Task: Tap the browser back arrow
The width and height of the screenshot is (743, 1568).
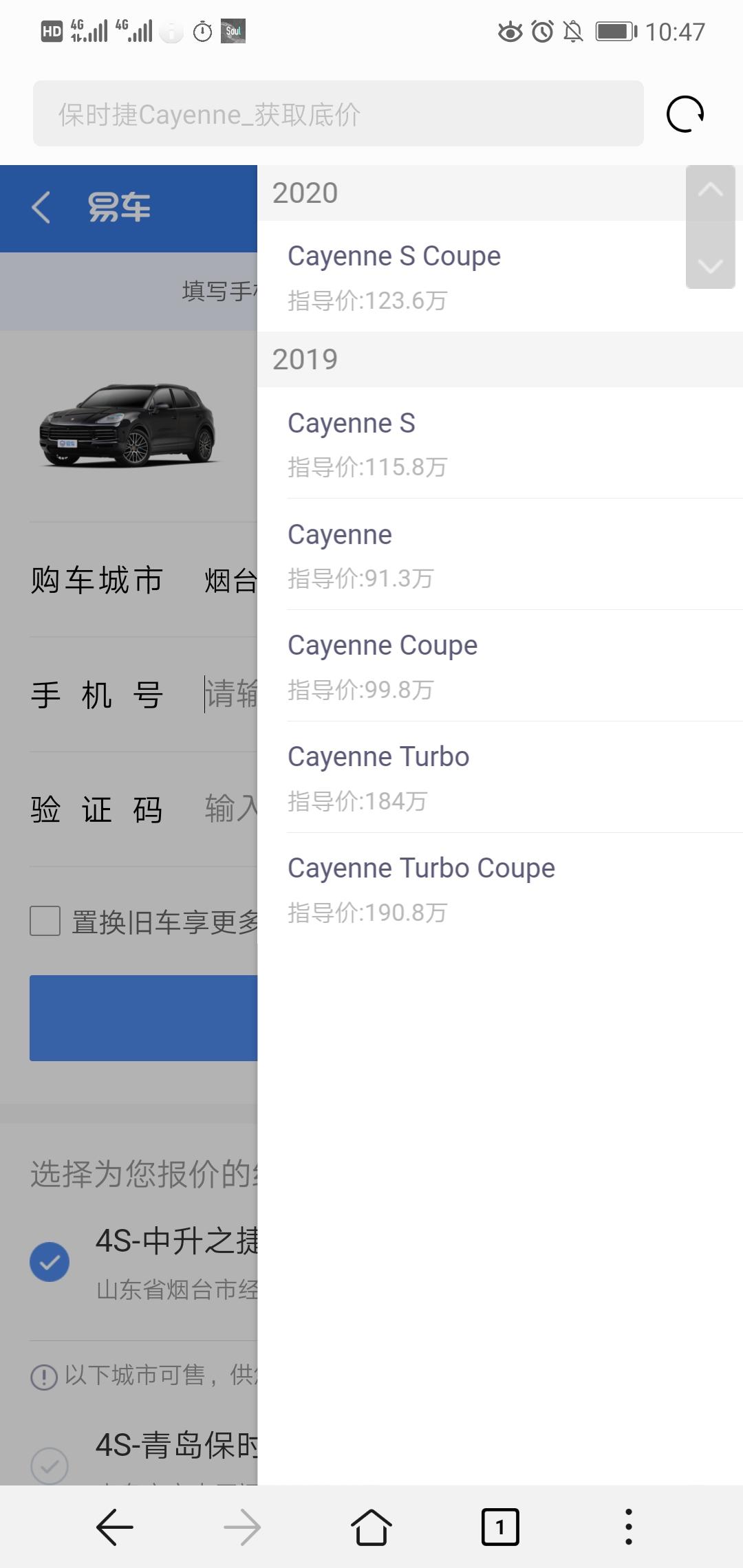Action: tap(114, 1527)
